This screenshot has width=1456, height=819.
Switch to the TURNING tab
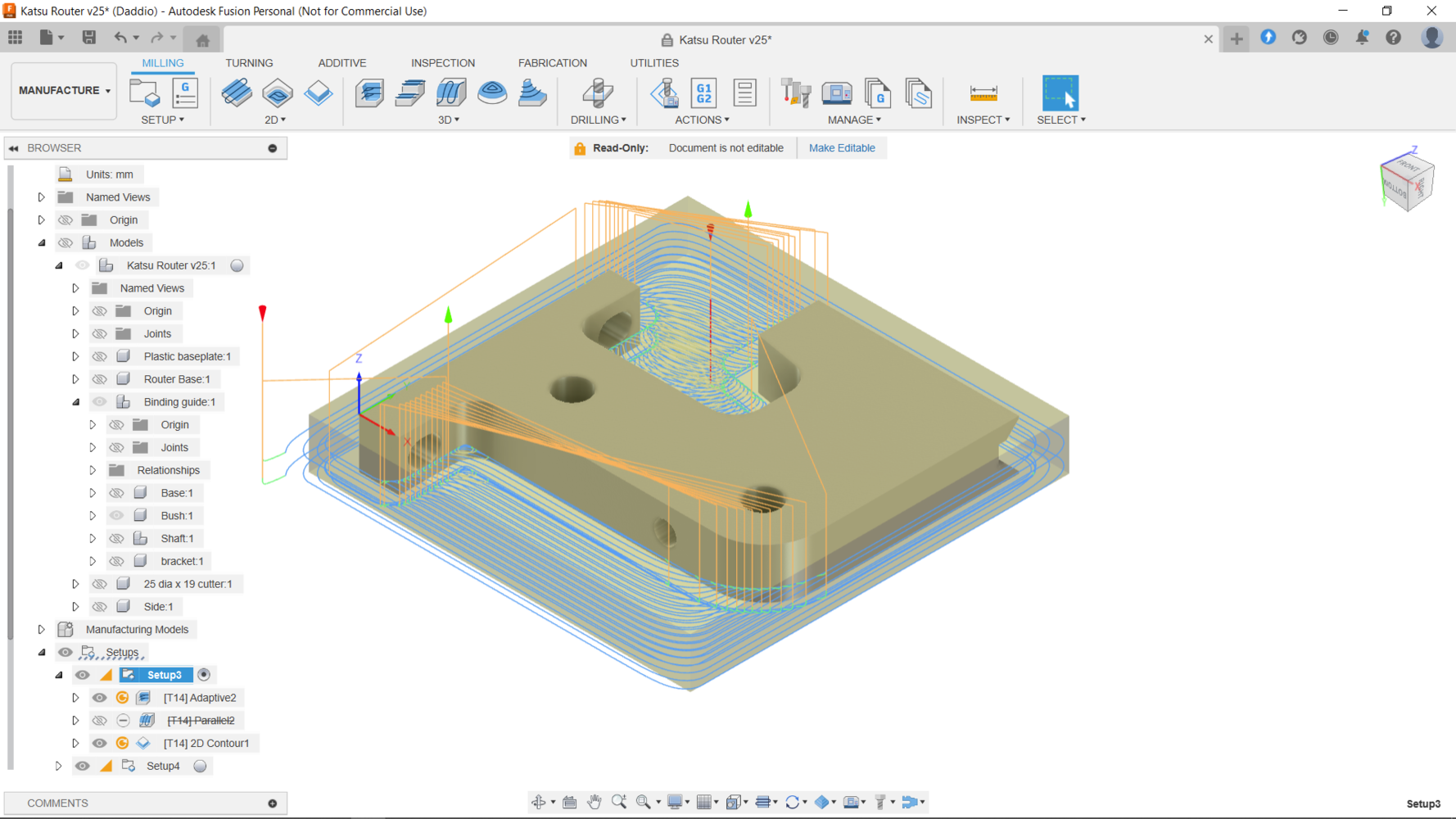coord(249,63)
